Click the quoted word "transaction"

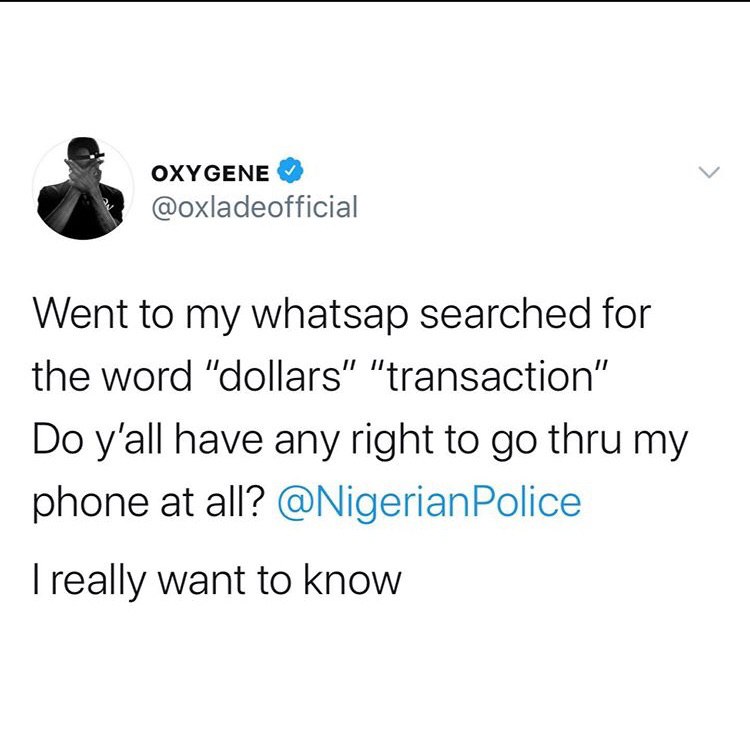coord(490,377)
